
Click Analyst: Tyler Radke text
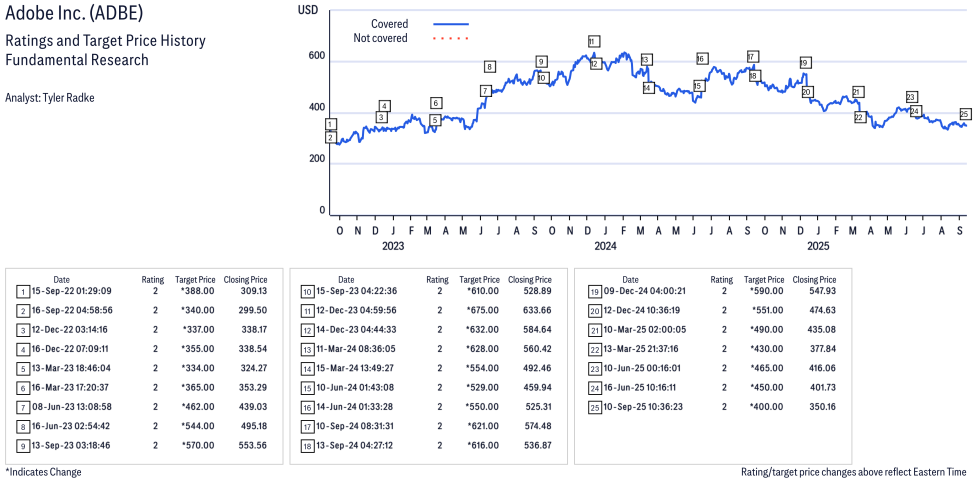pyautogui.click(x=49, y=98)
